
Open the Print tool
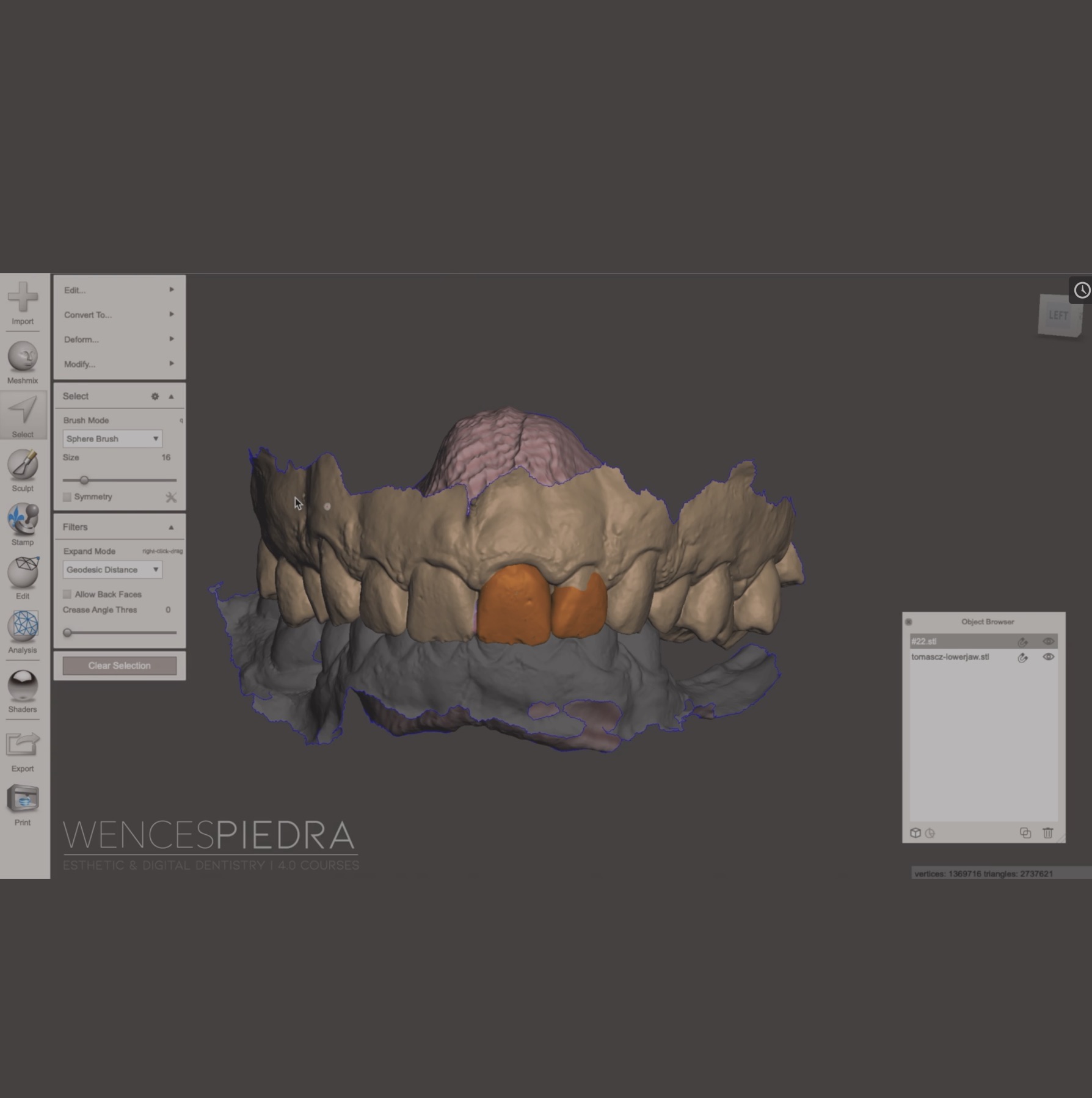tap(23, 804)
